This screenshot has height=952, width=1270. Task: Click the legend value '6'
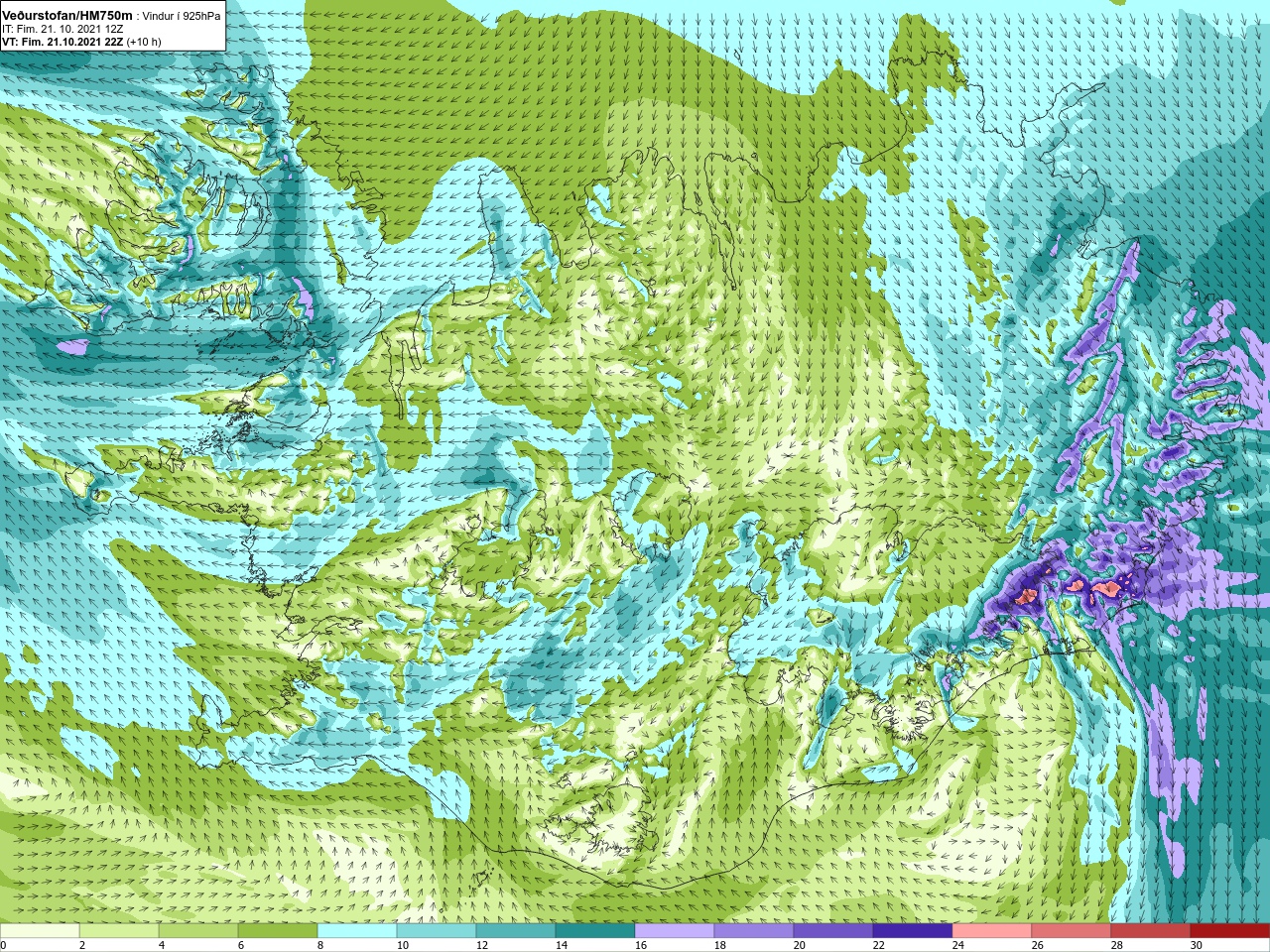[241, 945]
